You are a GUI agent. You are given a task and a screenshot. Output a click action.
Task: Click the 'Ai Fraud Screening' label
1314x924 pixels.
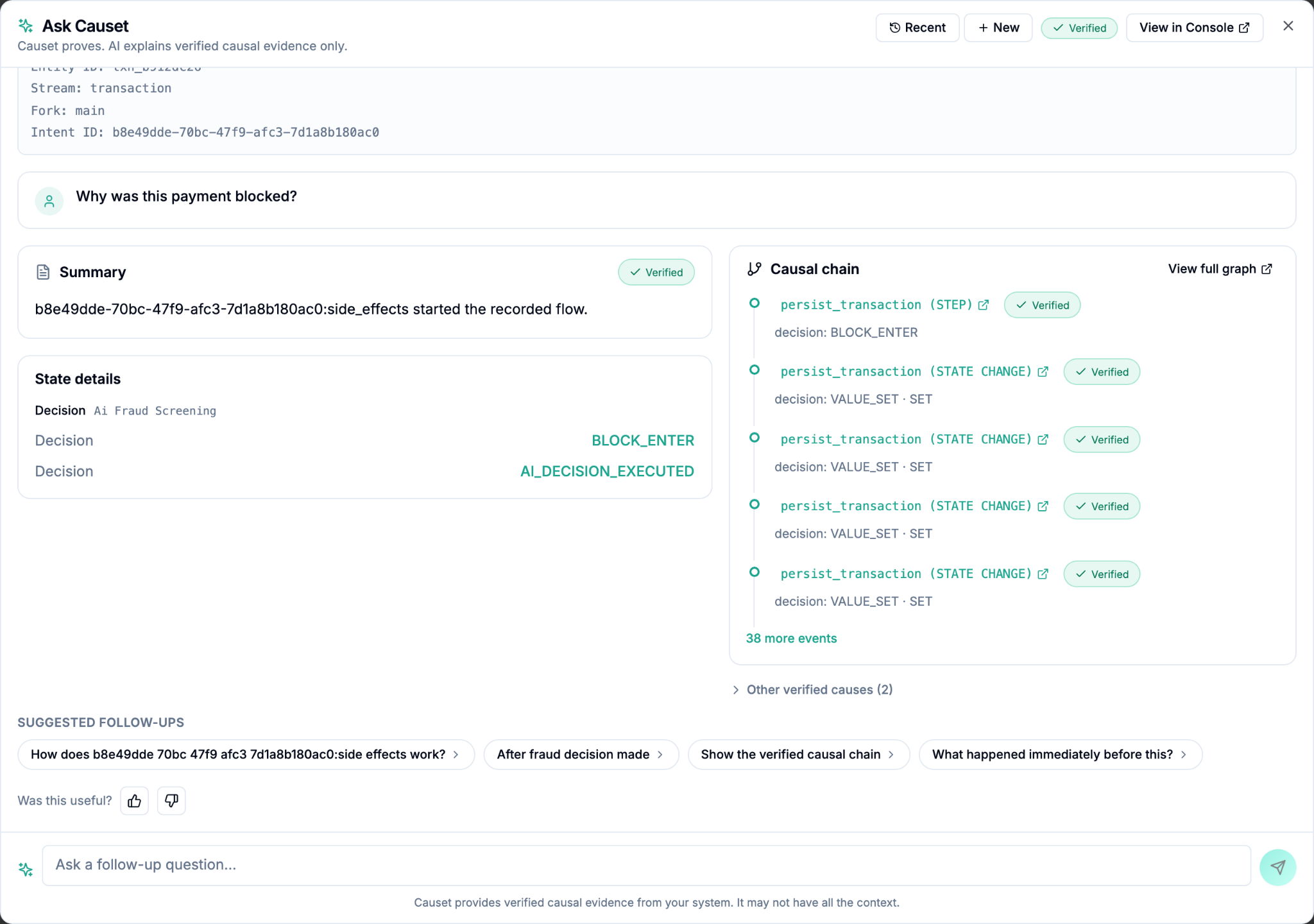point(155,411)
